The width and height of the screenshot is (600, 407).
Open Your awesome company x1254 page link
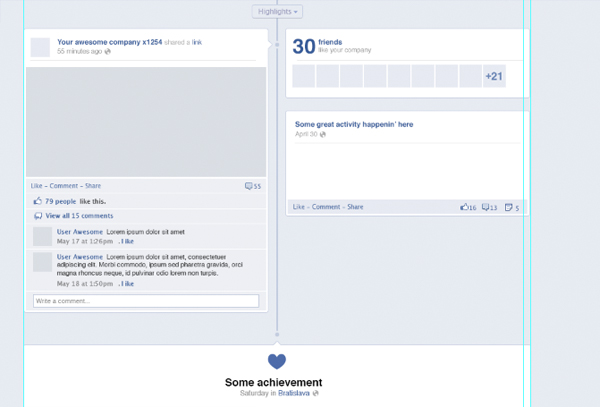pyautogui.click(x=110, y=42)
